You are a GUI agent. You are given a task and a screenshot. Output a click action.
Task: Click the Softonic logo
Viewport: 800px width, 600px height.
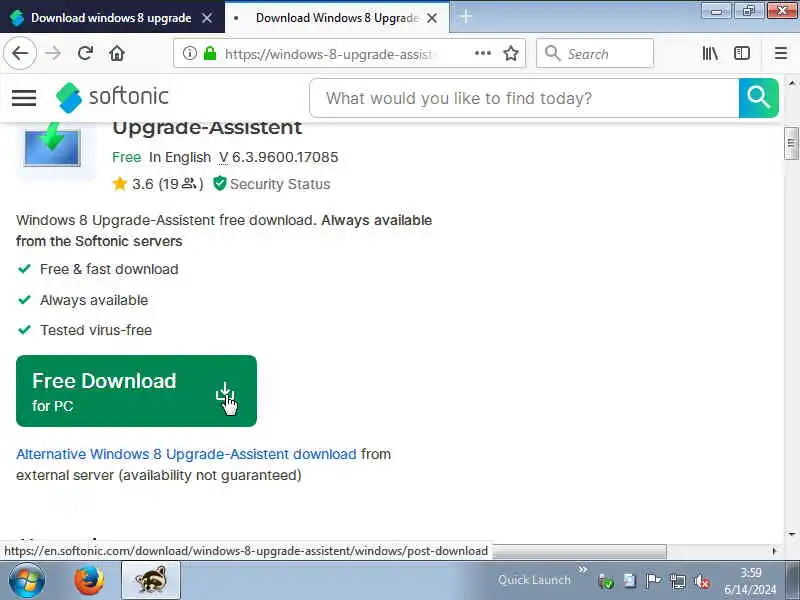(112, 97)
